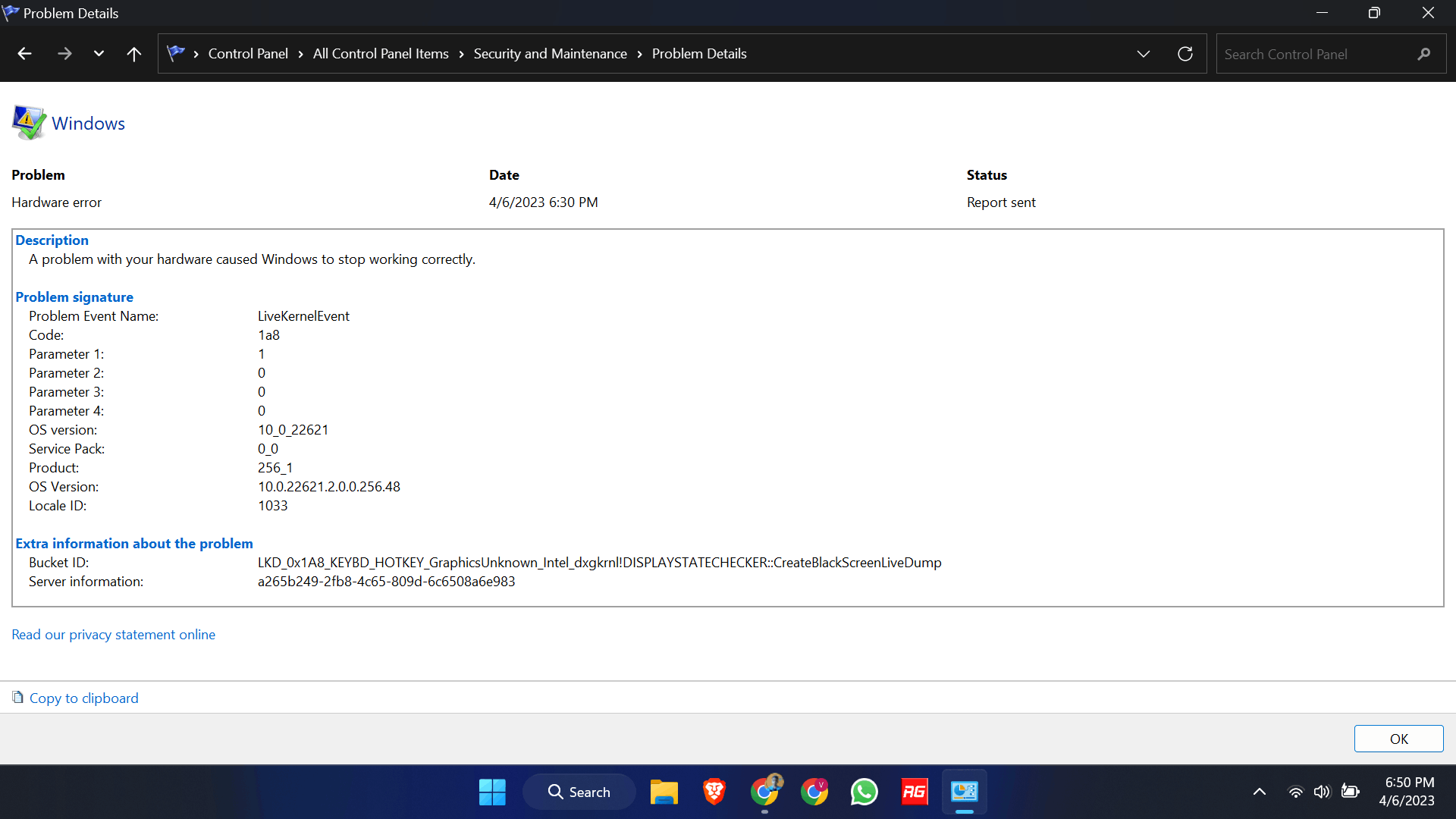1456x819 pixels.
Task: Open the privacy statement link
Action: pyautogui.click(x=113, y=634)
